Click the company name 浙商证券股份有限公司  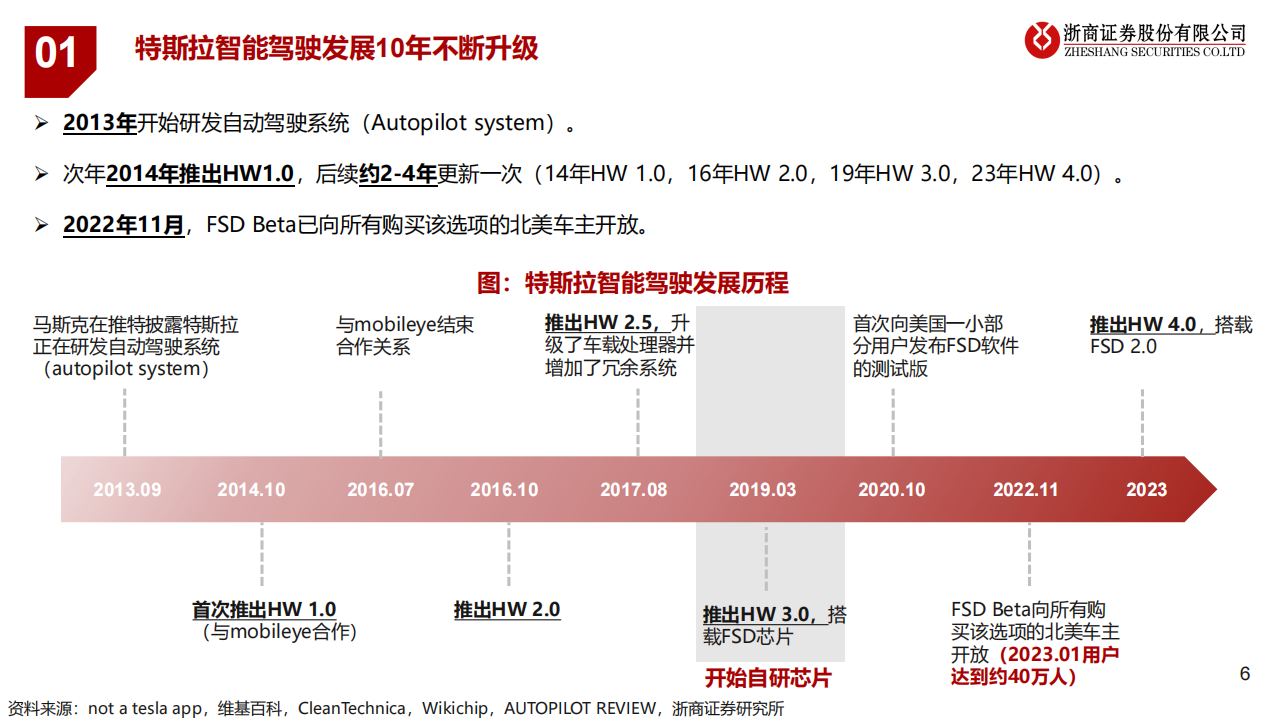(1156, 33)
